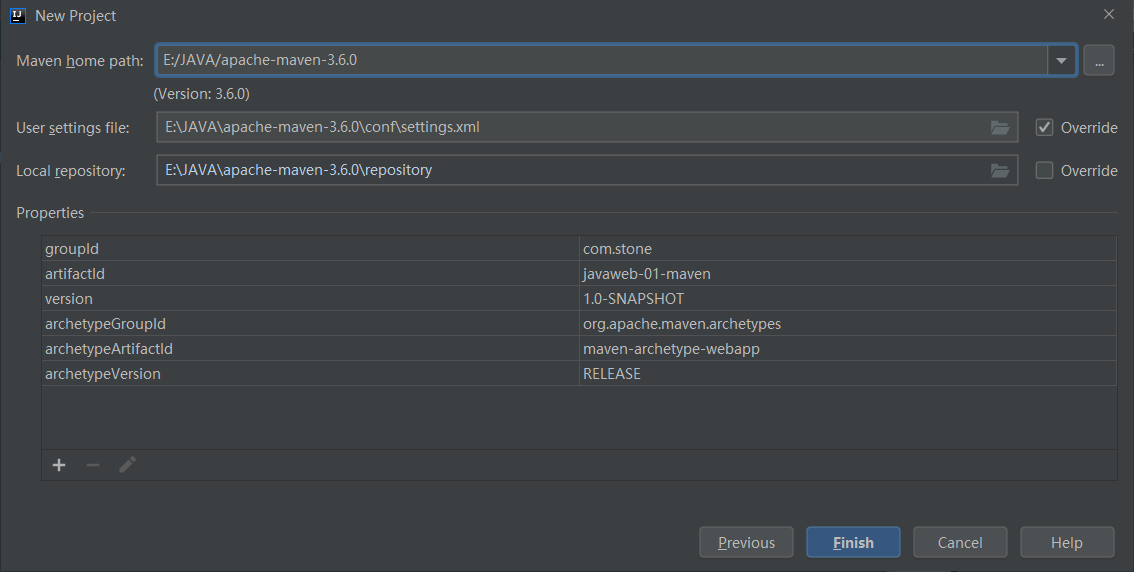
Task: Check Override for Local repository
Action: point(1044,171)
